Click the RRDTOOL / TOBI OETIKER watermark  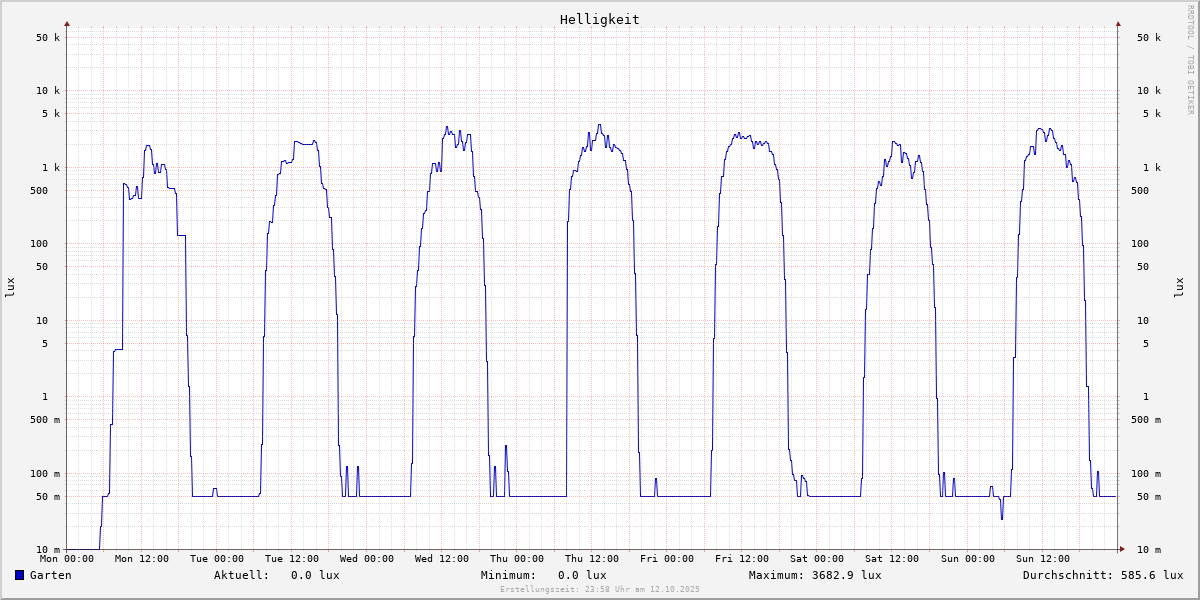click(1190, 59)
